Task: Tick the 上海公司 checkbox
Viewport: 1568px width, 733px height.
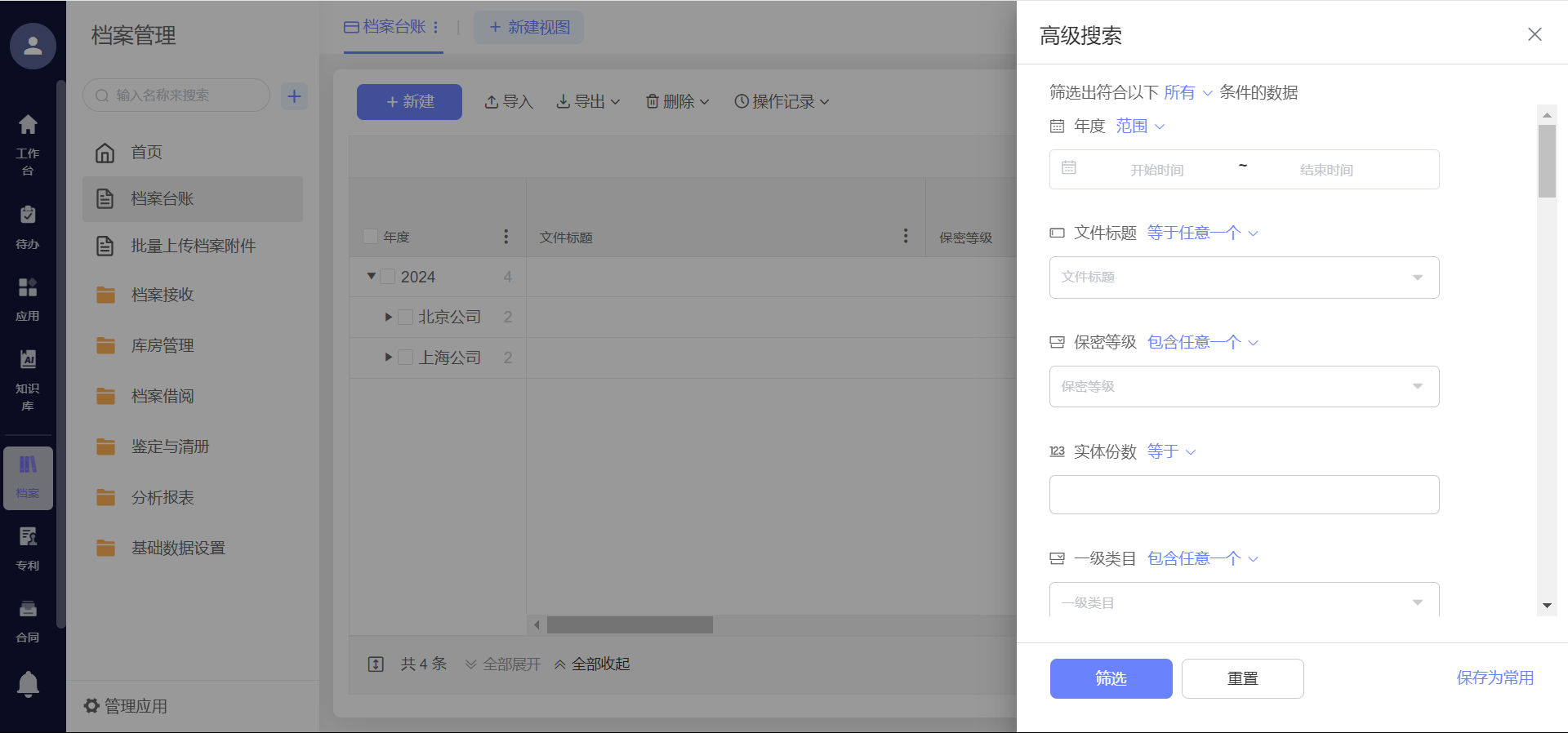Action: [405, 358]
